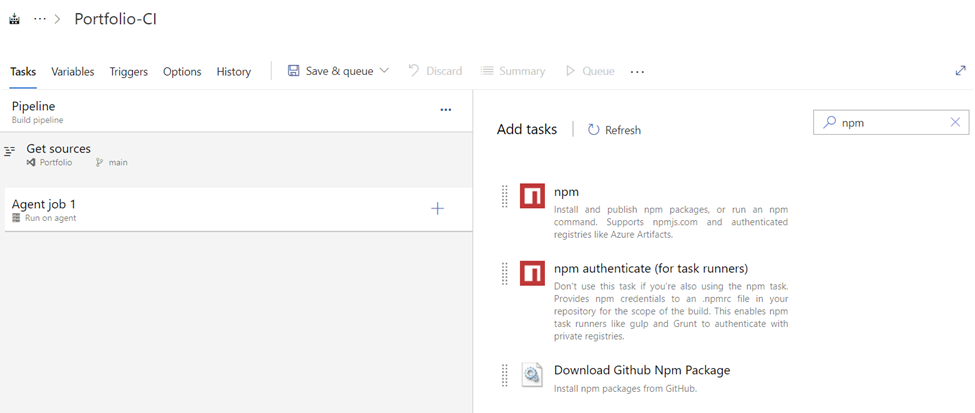Screen dimensions: 975x413
Task: Open the Options tab
Action: click(x=182, y=72)
